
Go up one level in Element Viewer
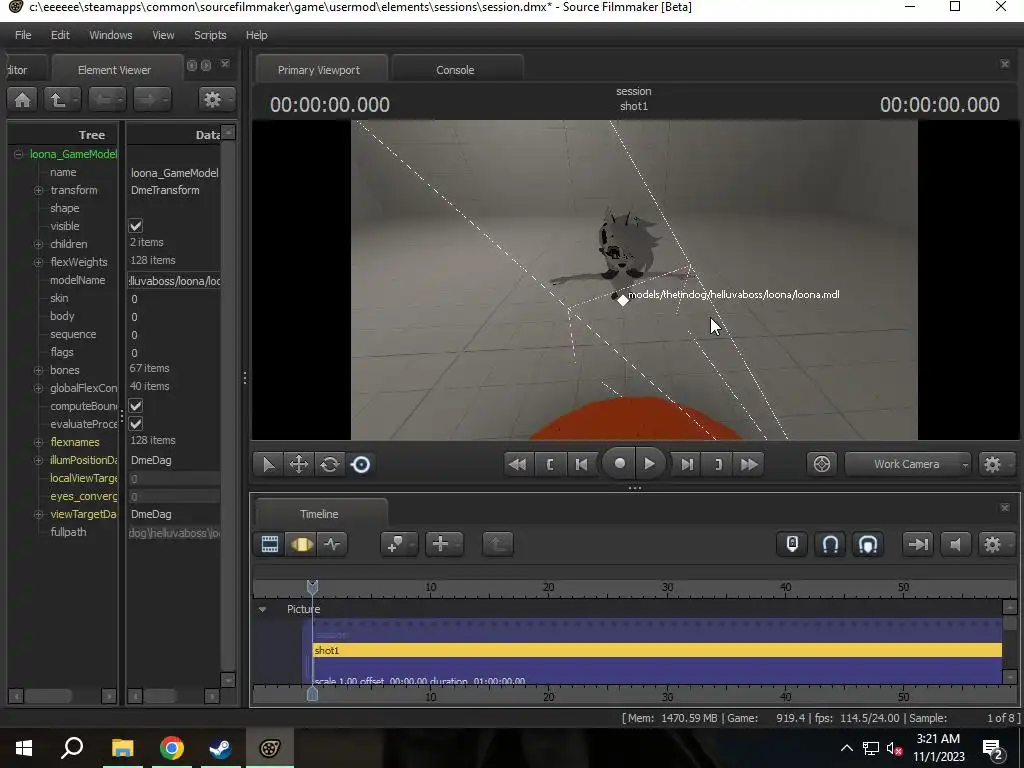pos(62,99)
